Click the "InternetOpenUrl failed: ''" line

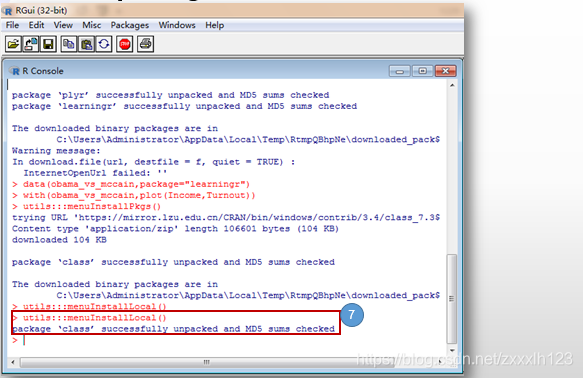(95, 173)
